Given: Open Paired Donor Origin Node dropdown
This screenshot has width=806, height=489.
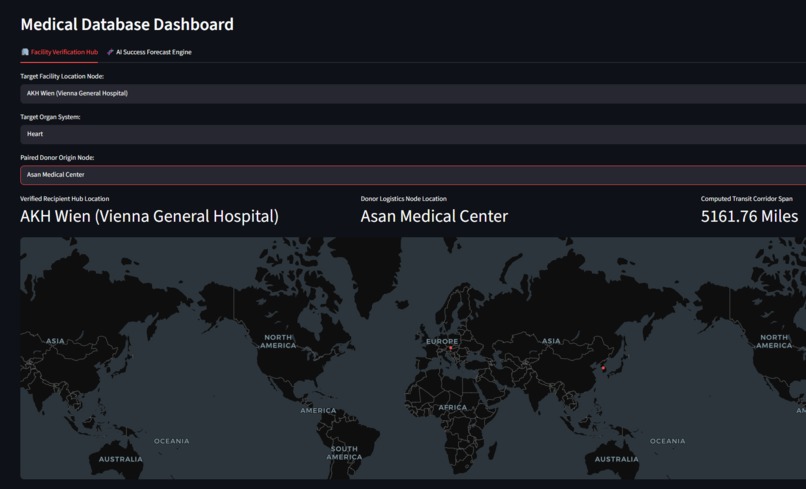Looking at the screenshot, I should (x=413, y=175).
